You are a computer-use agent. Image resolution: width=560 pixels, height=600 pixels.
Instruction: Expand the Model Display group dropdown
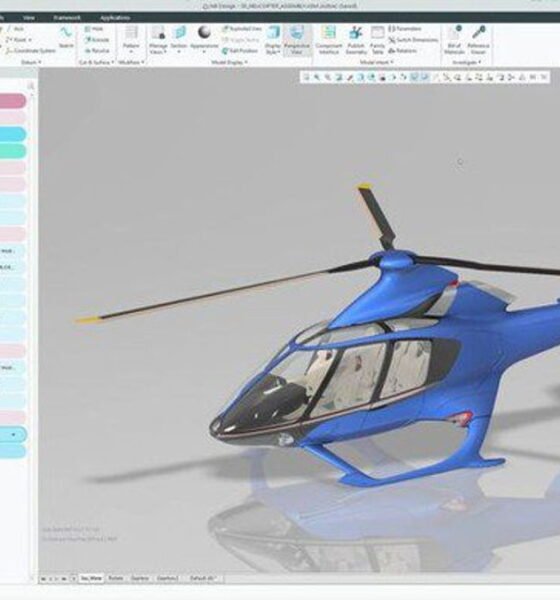coord(229,62)
